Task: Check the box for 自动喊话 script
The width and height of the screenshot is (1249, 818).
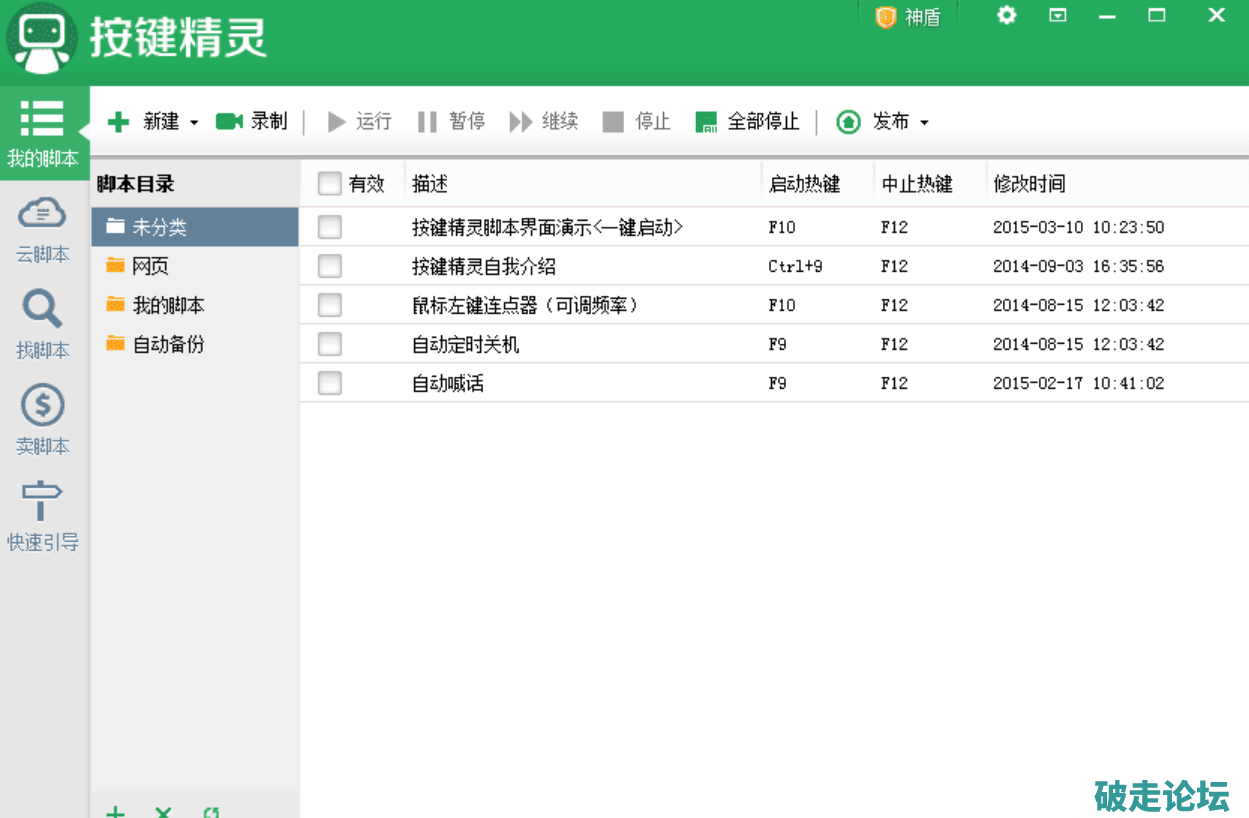Action: pyautogui.click(x=329, y=383)
